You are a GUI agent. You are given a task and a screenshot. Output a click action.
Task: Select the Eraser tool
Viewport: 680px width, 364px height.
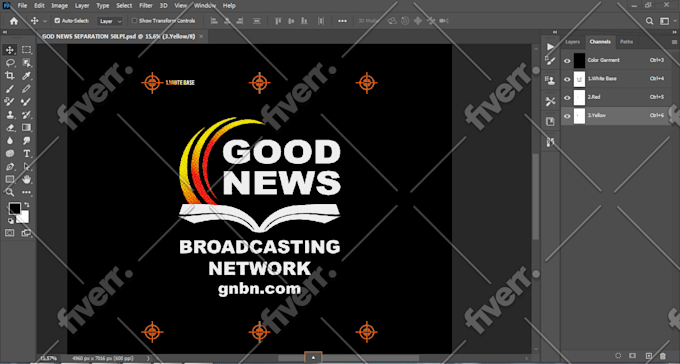[x=10, y=128]
